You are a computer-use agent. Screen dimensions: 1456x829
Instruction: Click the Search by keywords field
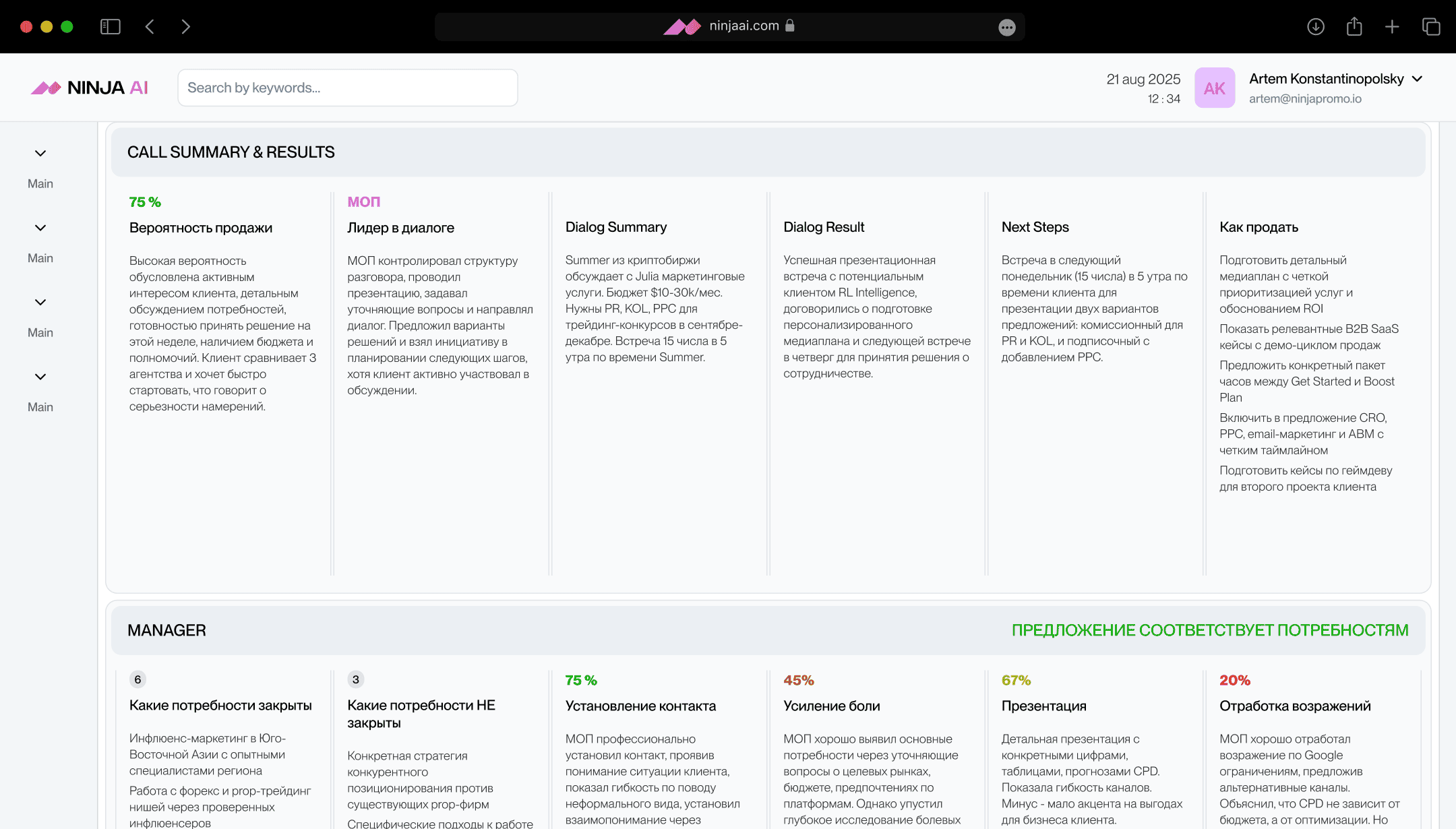click(347, 88)
